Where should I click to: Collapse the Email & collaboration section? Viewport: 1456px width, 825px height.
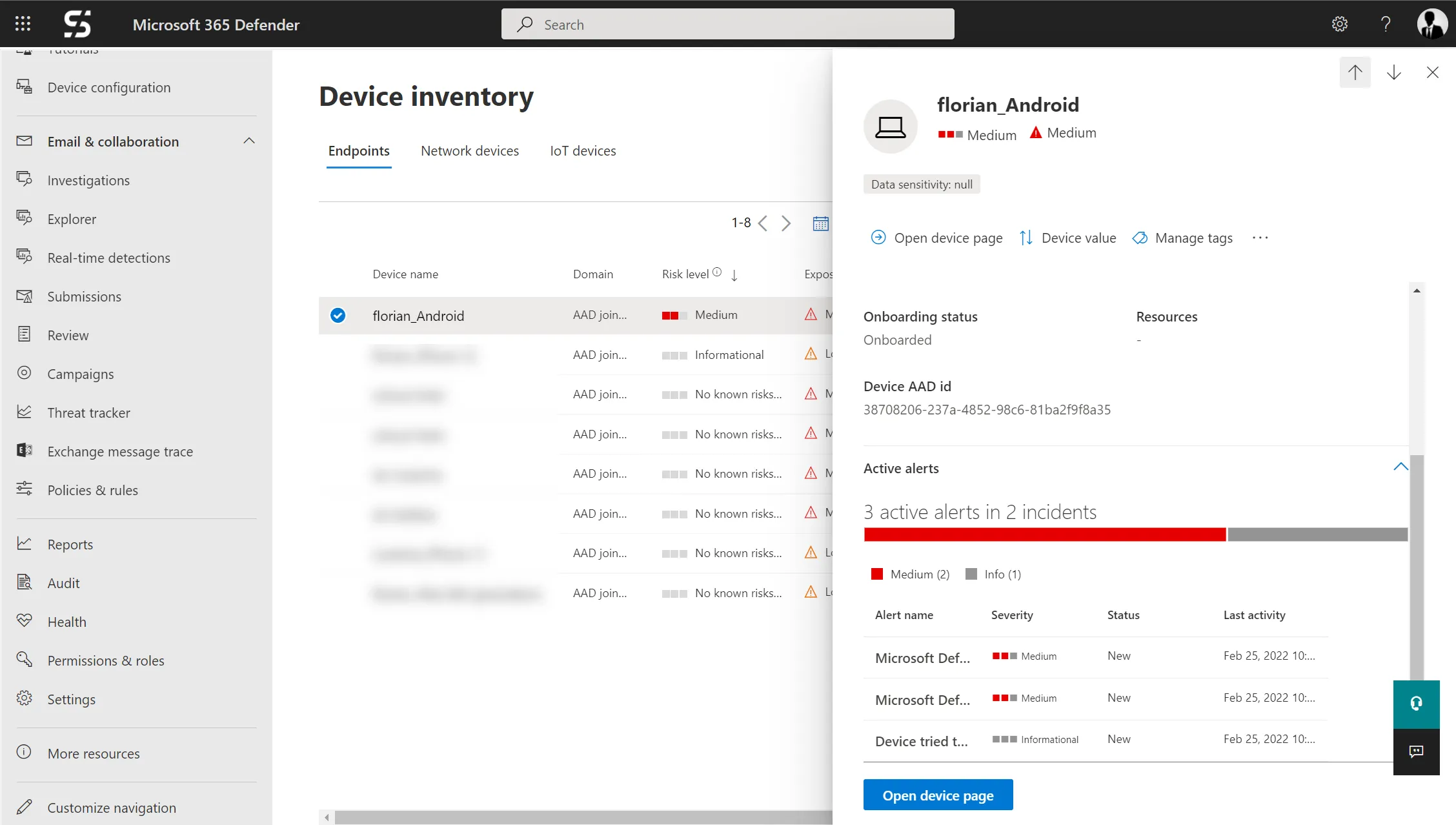249,141
